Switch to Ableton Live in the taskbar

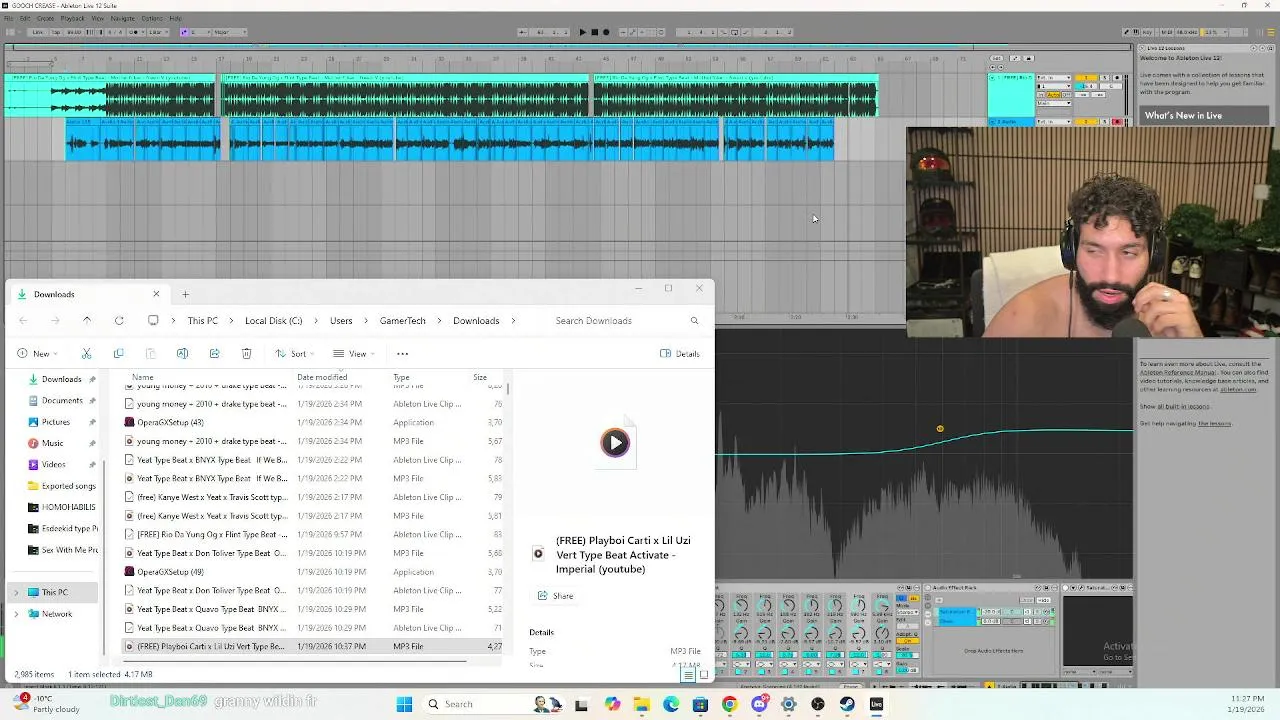[876, 704]
